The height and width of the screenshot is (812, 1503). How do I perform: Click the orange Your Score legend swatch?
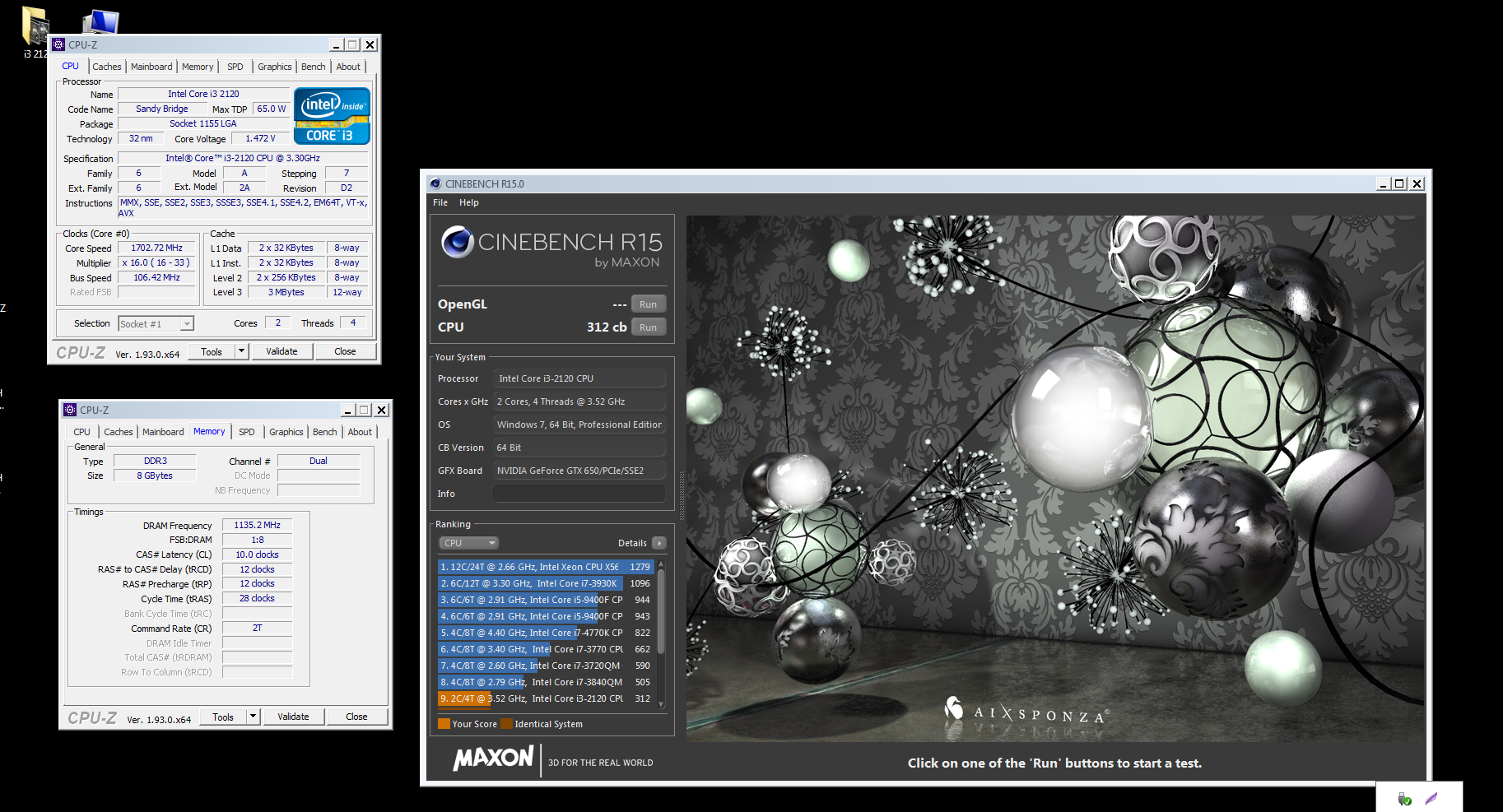444,724
